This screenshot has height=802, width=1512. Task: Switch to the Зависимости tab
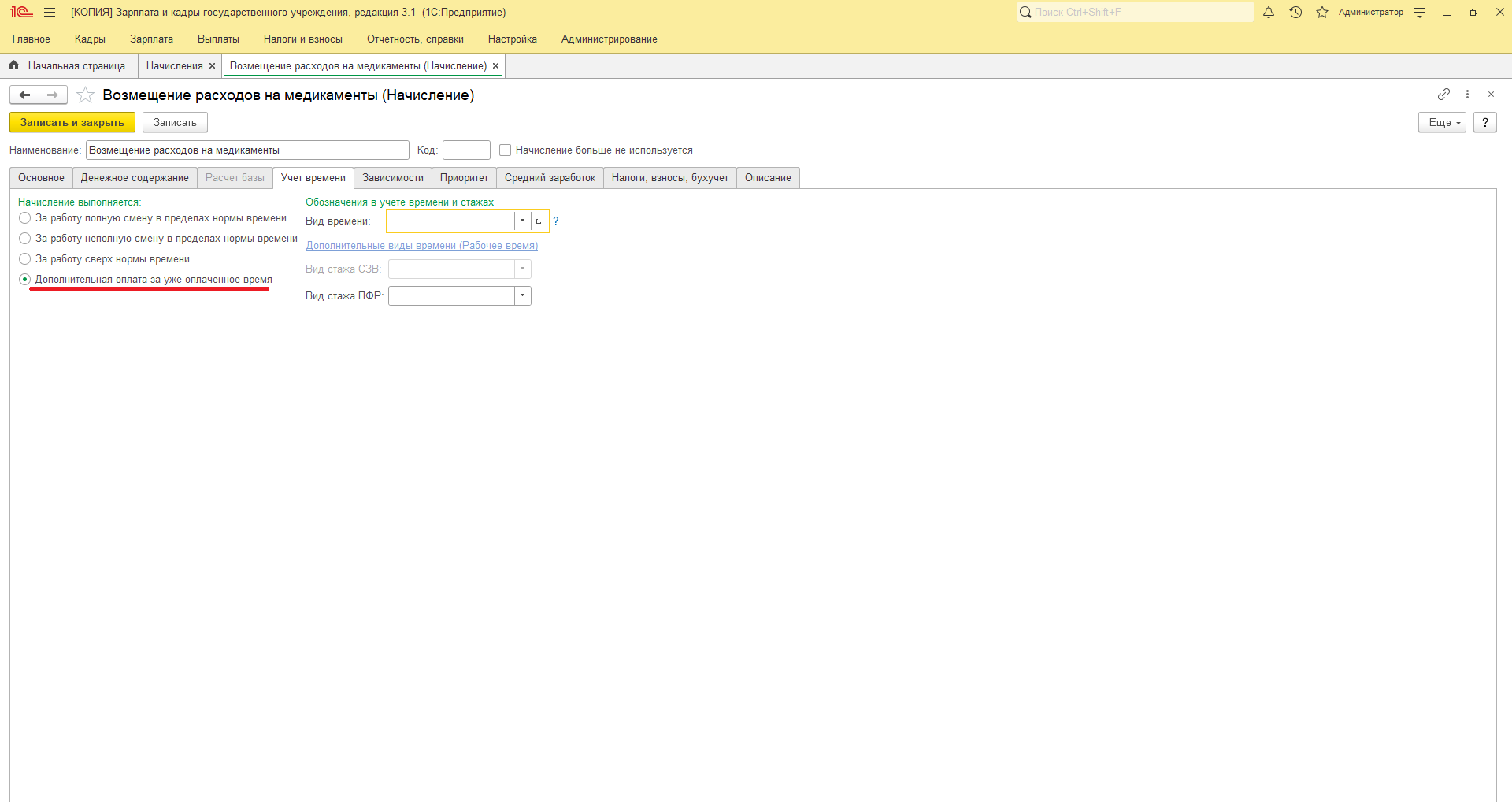[x=393, y=178]
